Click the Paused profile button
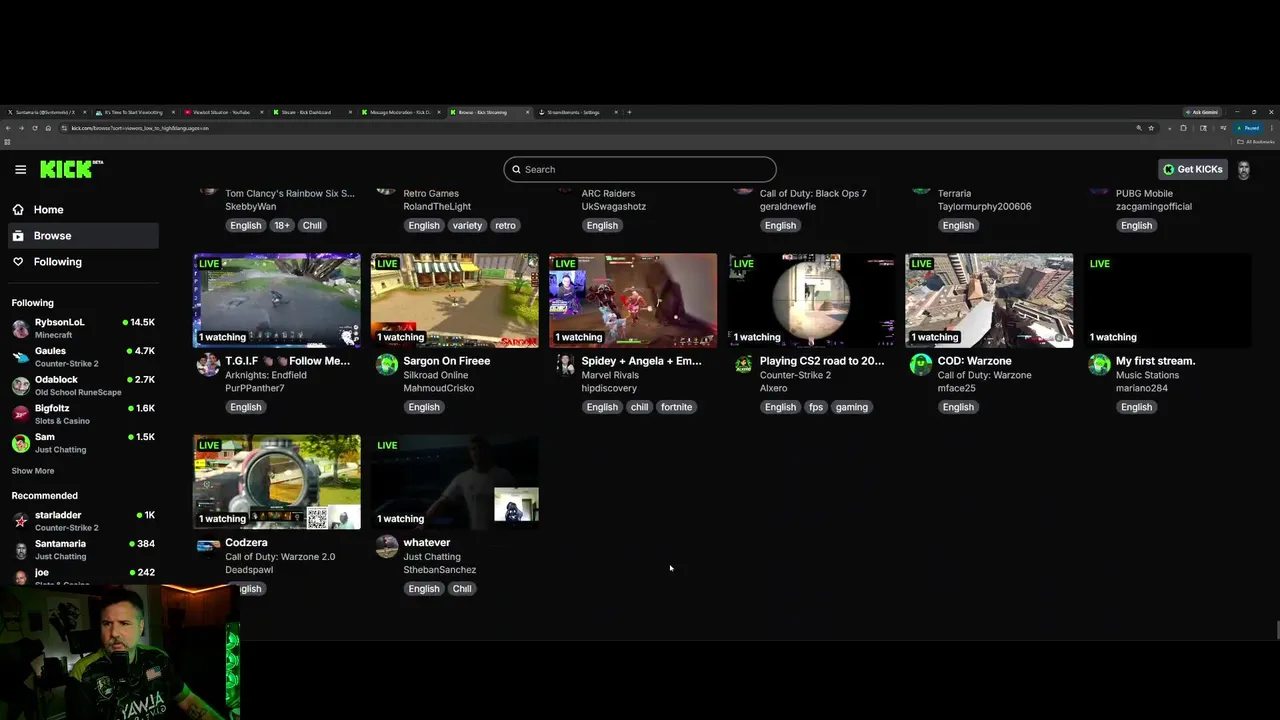 click(1248, 128)
